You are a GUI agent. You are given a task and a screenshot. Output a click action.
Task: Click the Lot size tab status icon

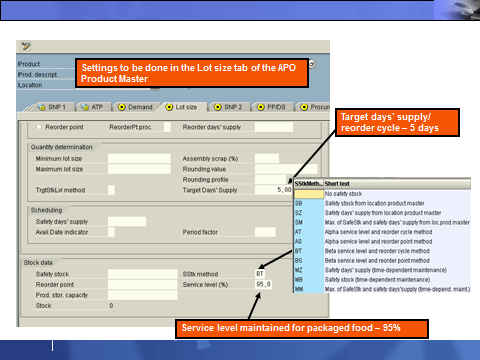click(x=169, y=107)
